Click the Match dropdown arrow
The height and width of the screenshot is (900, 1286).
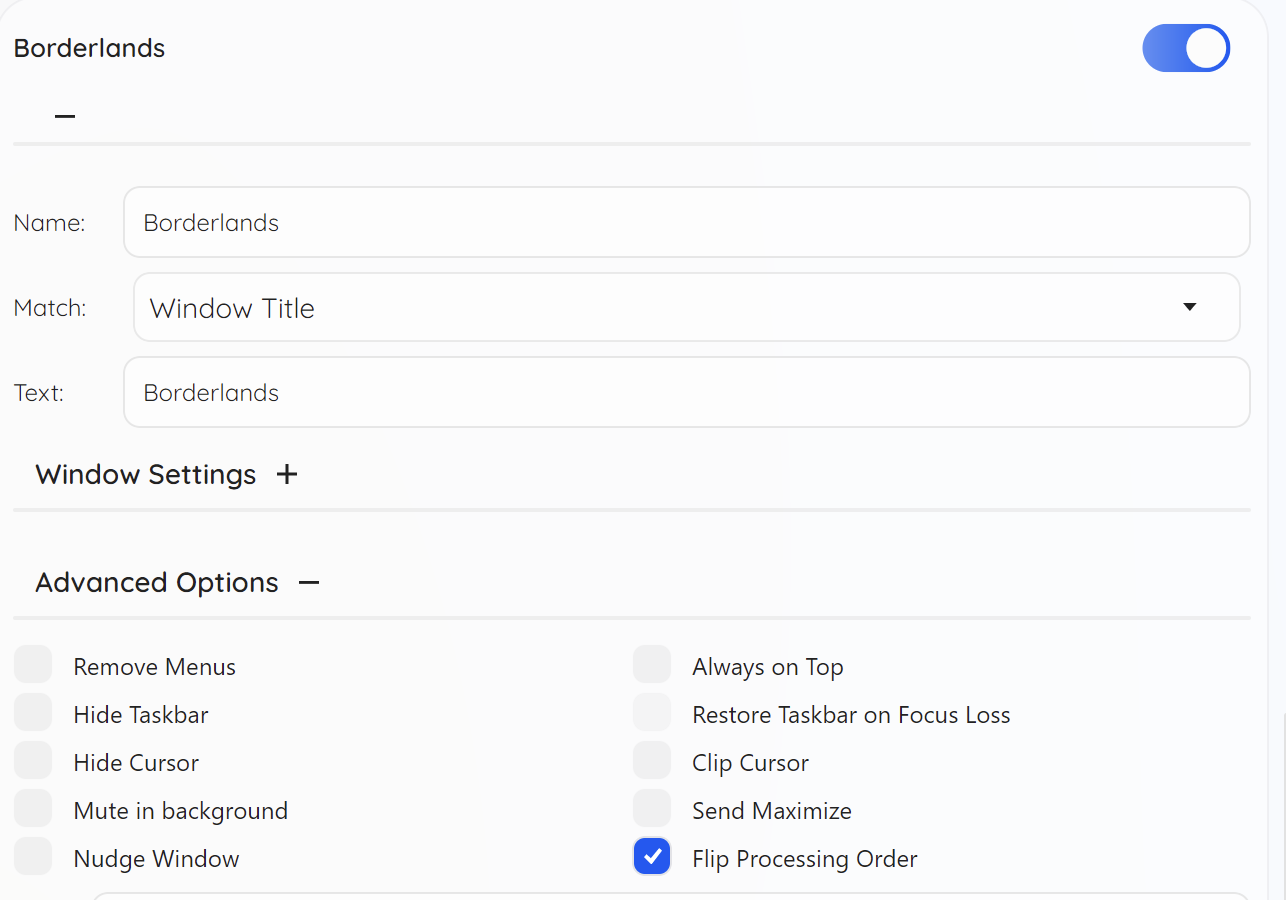pyautogui.click(x=1190, y=307)
